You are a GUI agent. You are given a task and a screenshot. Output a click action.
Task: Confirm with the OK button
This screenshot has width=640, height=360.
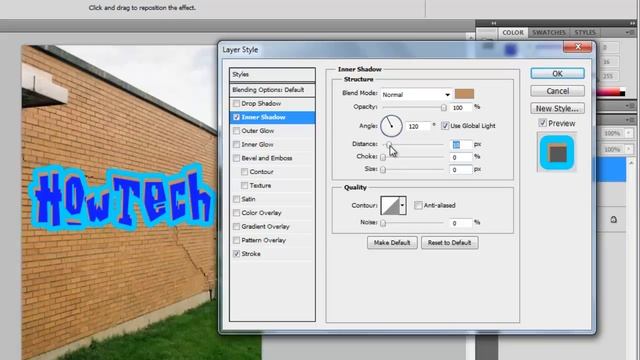point(558,73)
